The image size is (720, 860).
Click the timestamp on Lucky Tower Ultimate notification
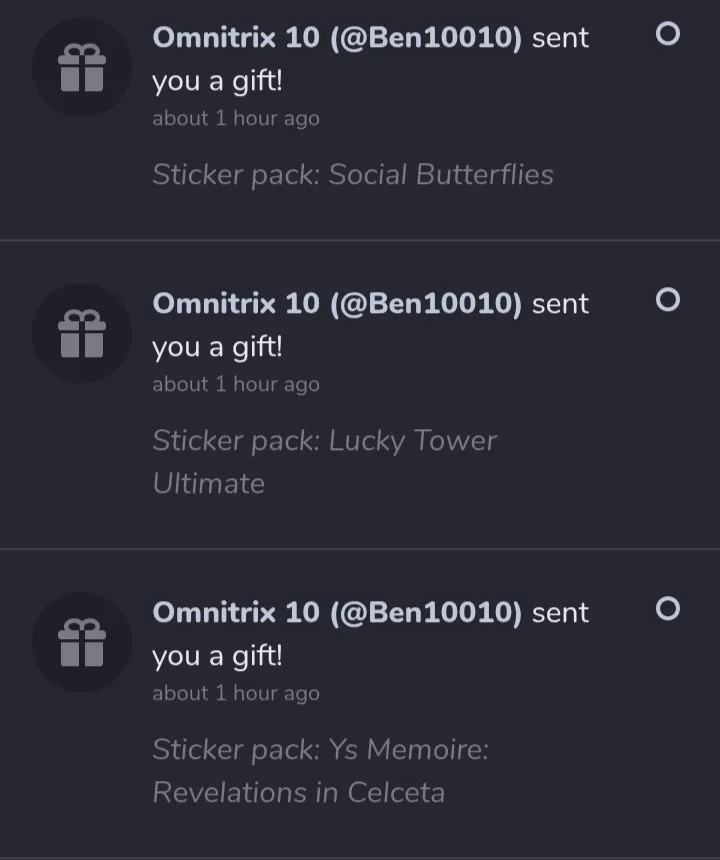coord(235,384)
